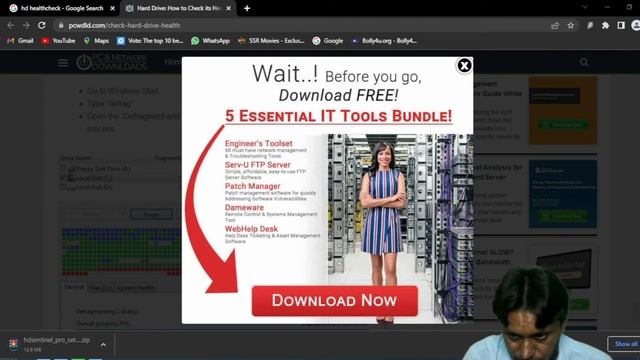640x360 pixels.
Task: Open Google bookmark
Action: coord(328,41)
